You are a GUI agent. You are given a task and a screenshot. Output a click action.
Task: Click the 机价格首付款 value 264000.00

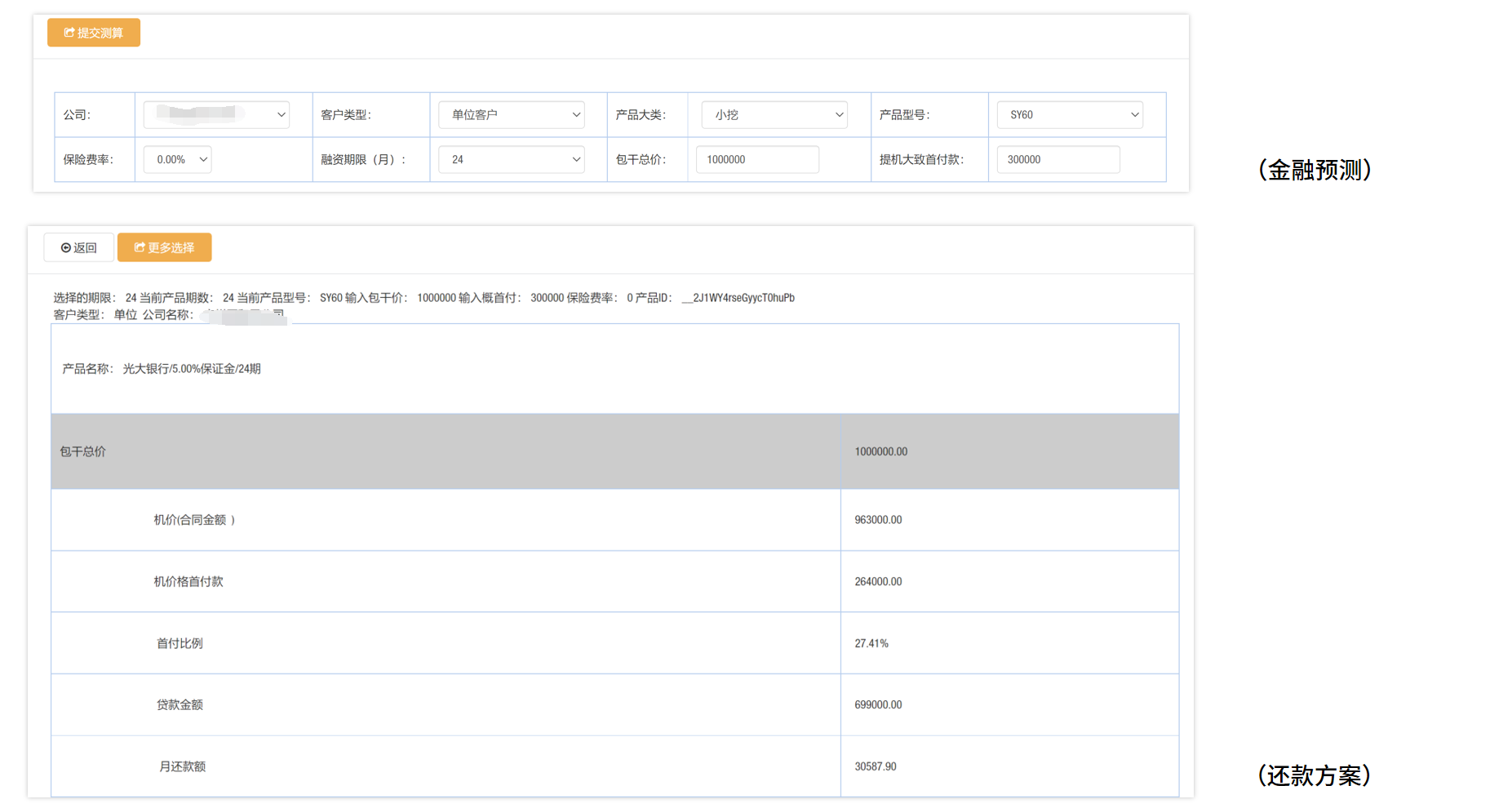878,582
